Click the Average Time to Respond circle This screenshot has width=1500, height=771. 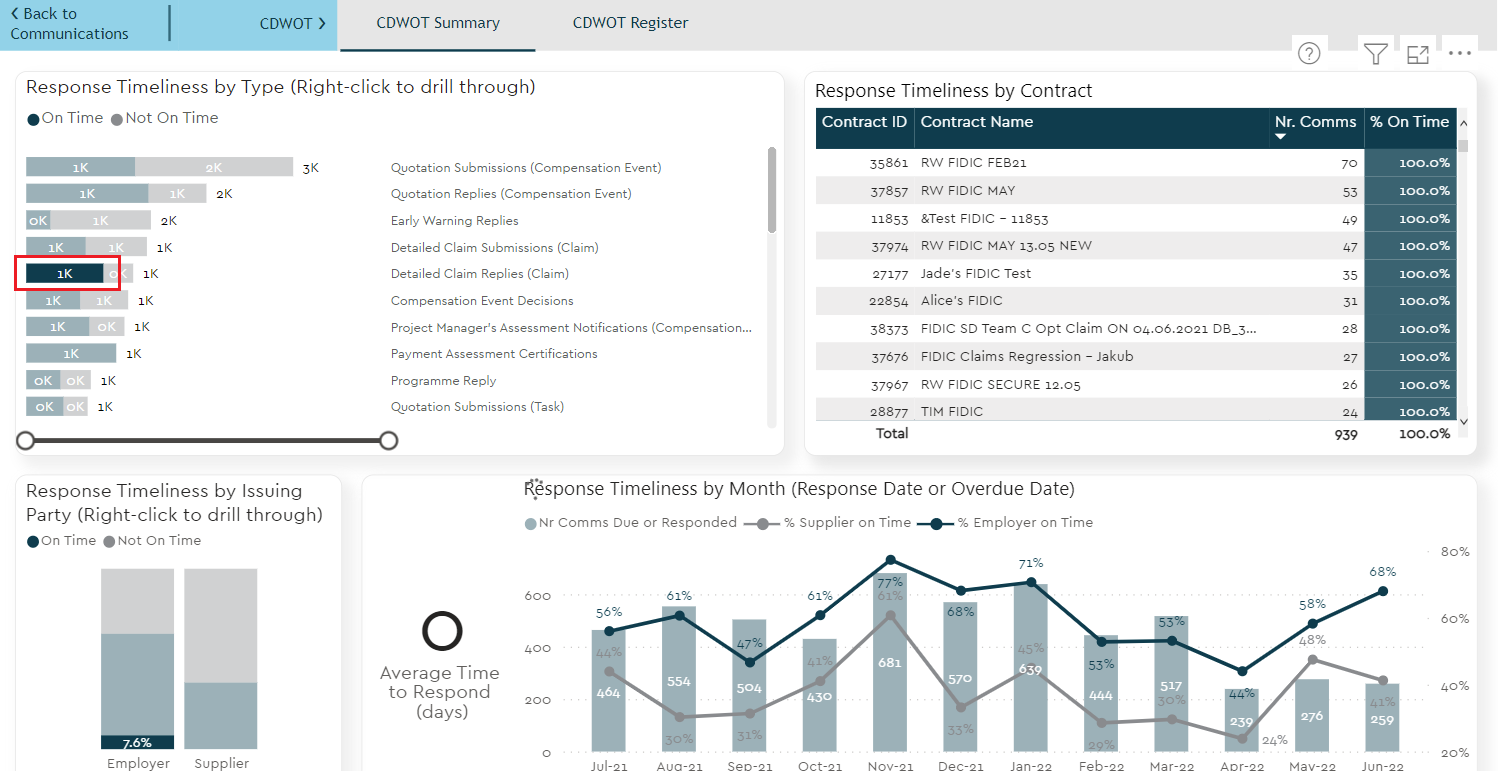coord(441,631)
